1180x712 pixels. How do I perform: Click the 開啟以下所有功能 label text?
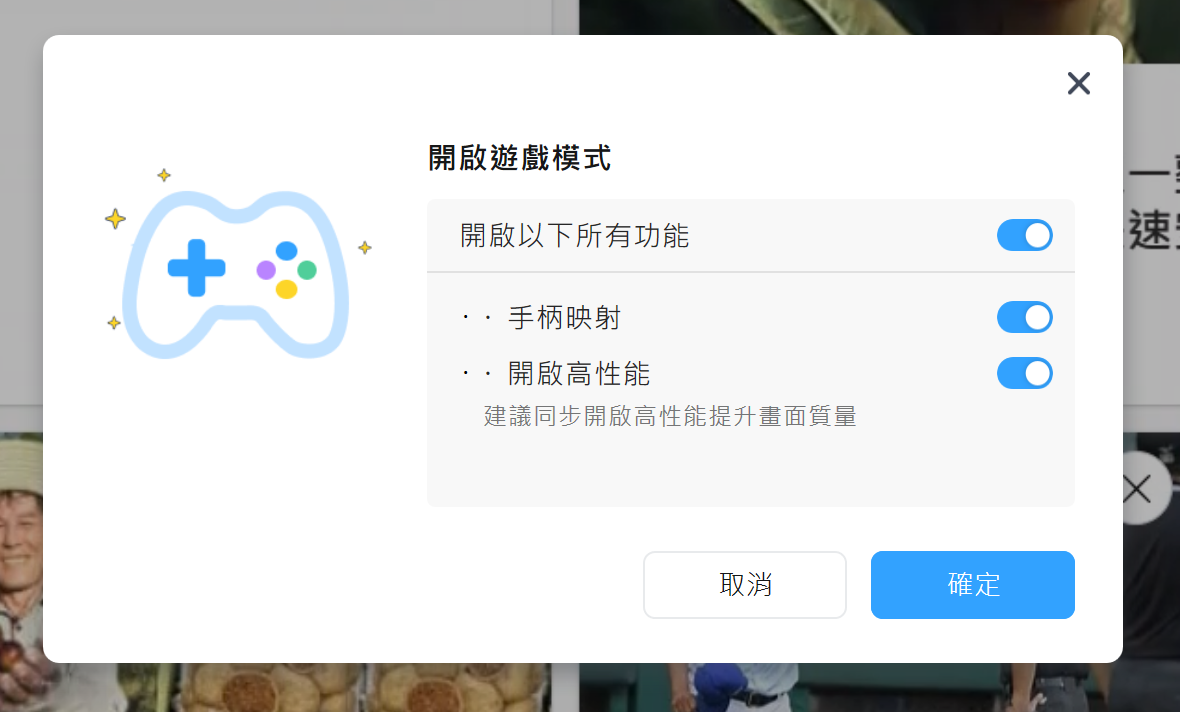tap(574, 236)
